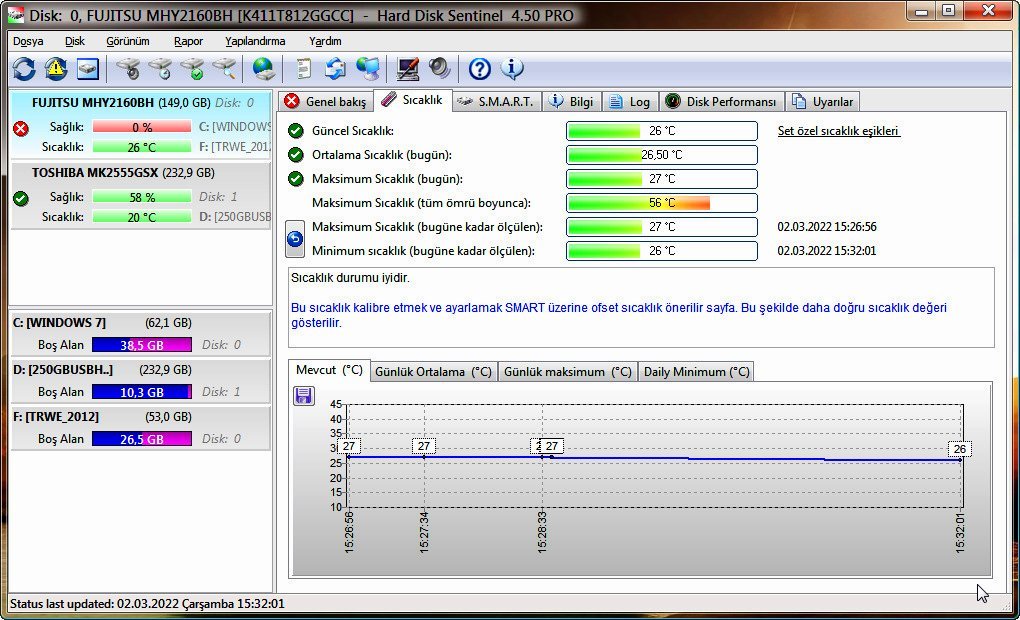Open the Uyarılar tab
The image size is (1020, 620).
point(823,101)
